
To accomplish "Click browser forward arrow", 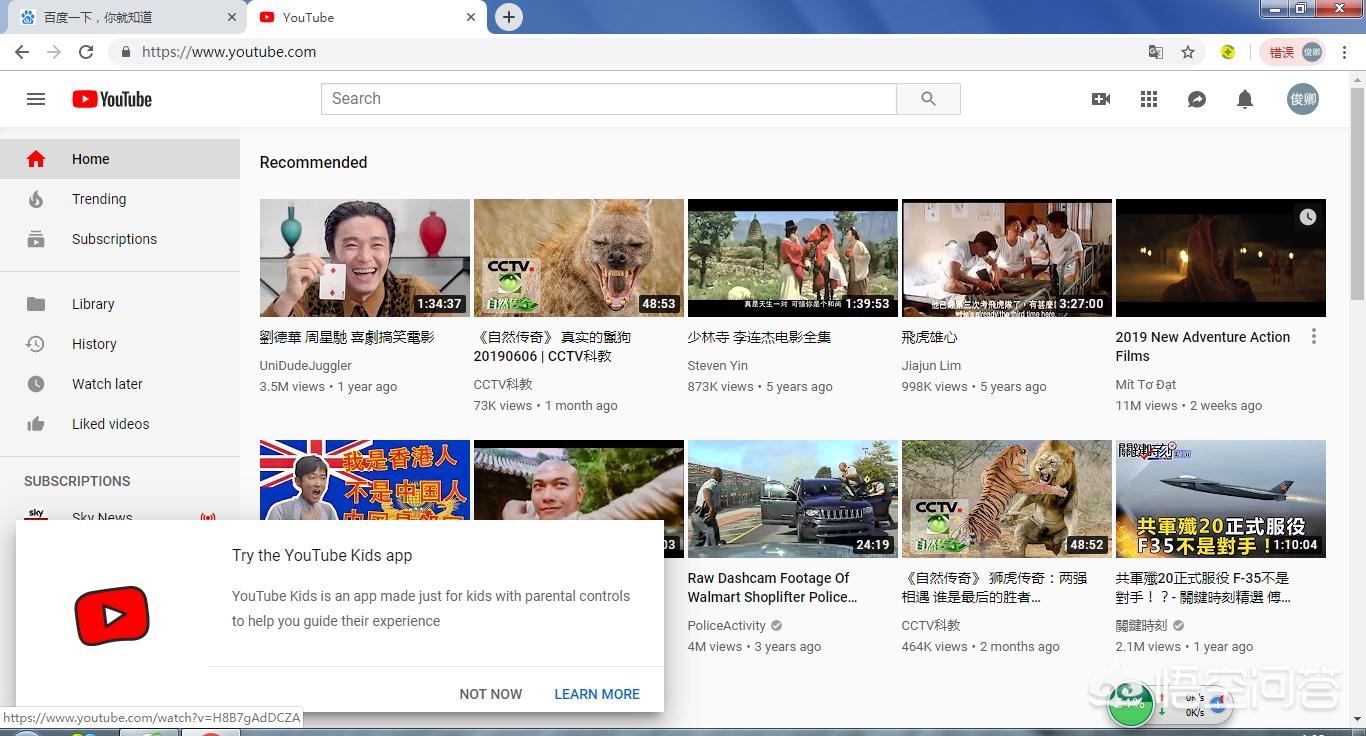I will tap(54, 52).
